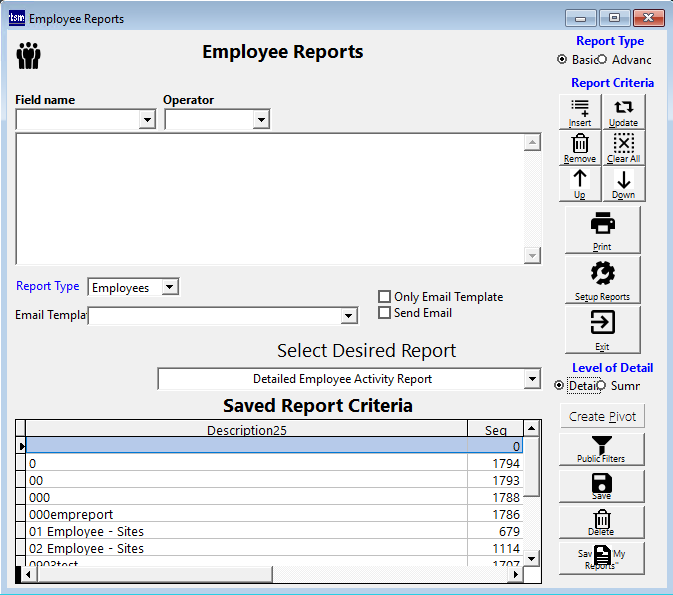Move criteria Up with arrow icon
The width and height of the screenshot is (673, 595).
click(x=580, y=181)
